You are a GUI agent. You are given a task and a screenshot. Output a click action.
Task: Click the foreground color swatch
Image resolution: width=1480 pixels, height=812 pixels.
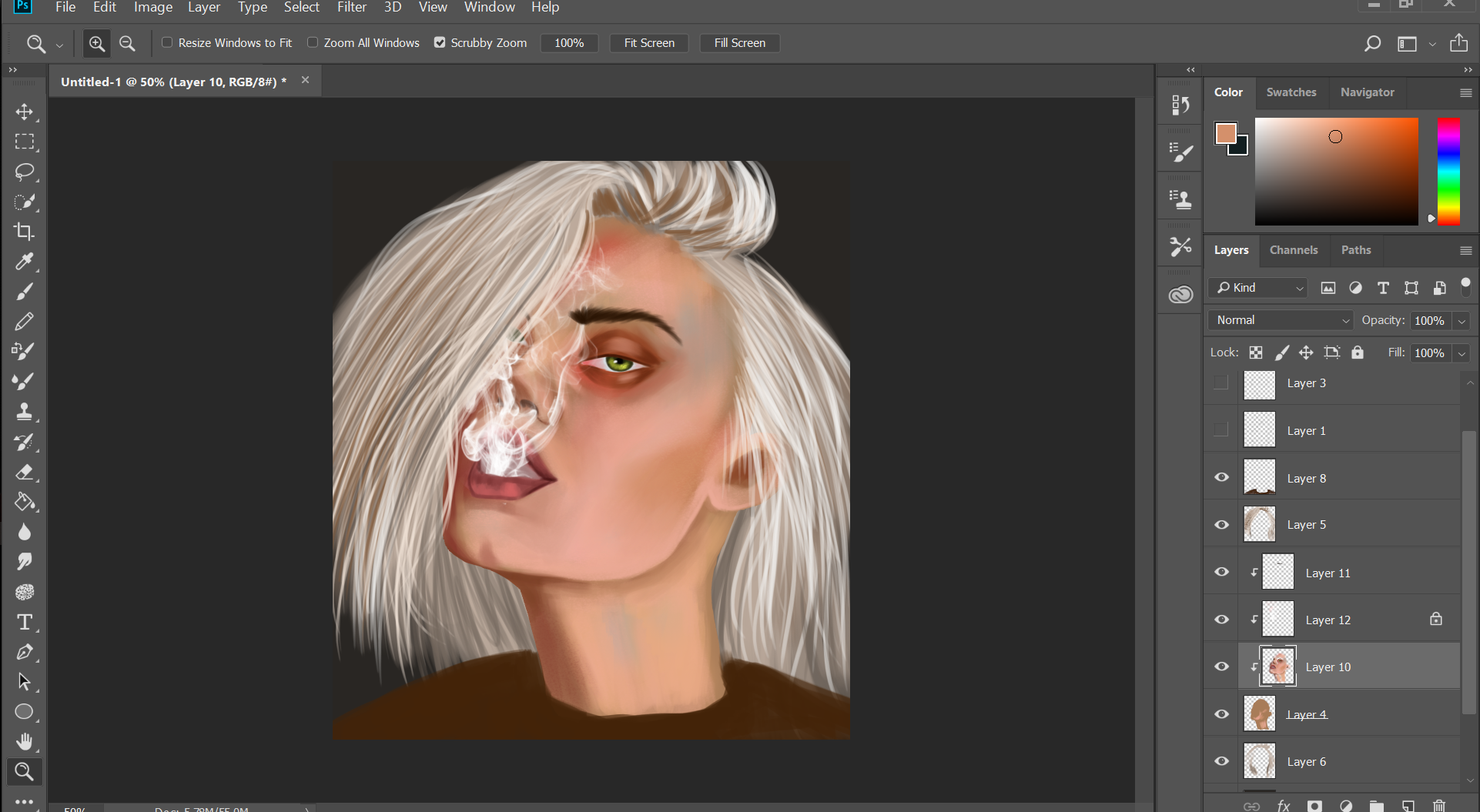coord(1224,132)
